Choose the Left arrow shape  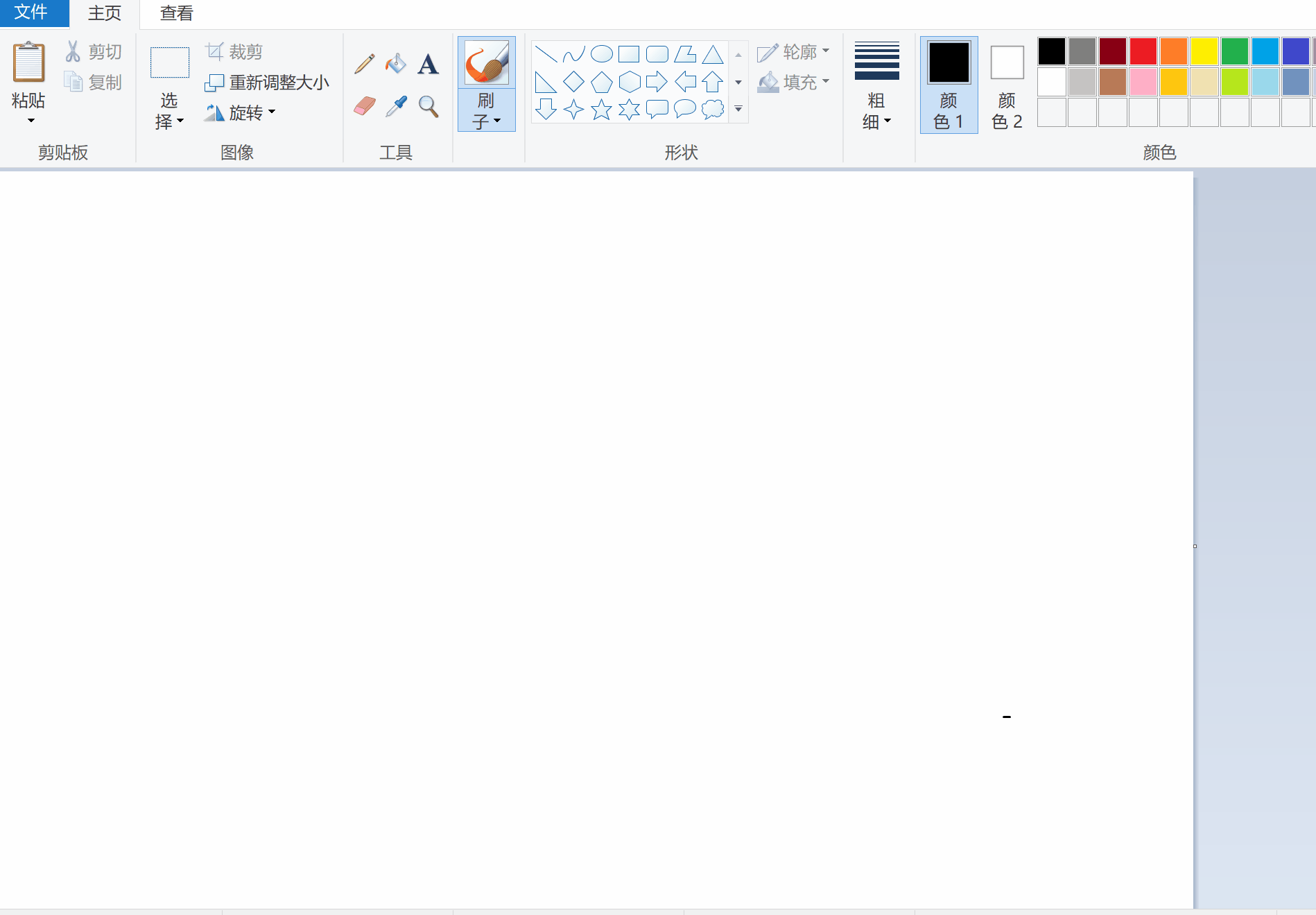684,82
